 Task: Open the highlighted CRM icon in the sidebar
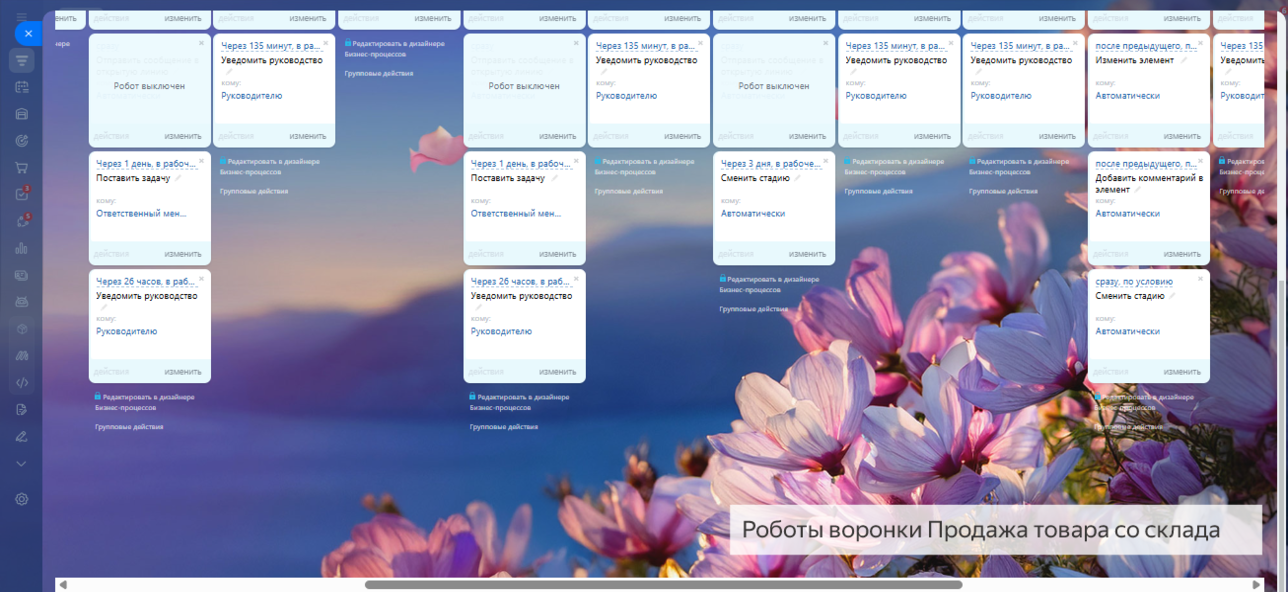tap(22, 61)
